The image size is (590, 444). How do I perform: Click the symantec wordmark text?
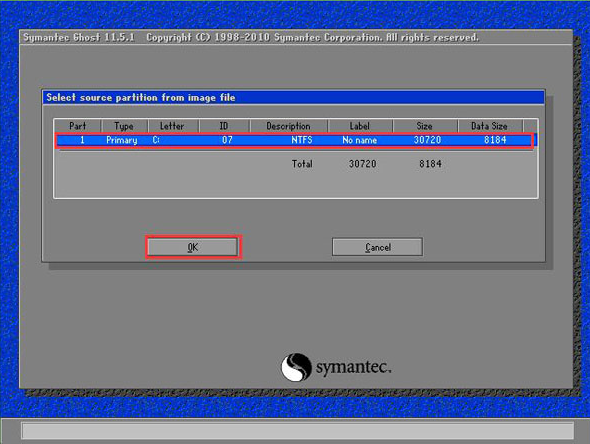[x=353, y=367]
